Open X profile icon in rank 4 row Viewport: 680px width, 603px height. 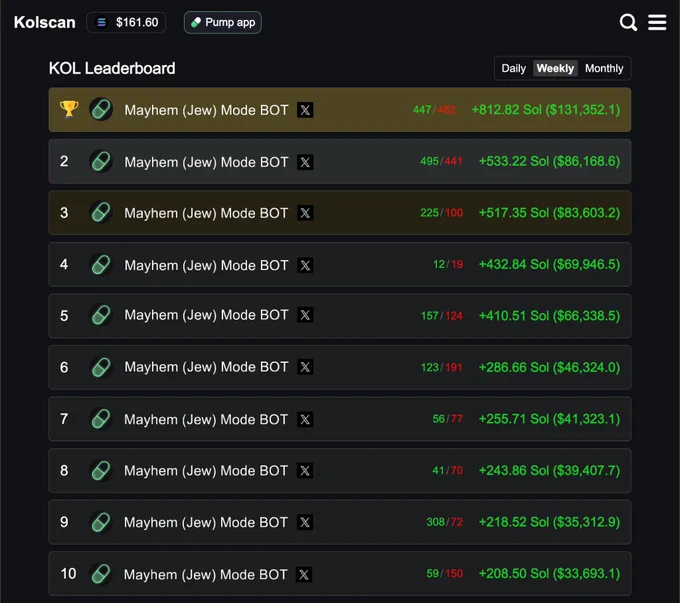coord(305,265)
